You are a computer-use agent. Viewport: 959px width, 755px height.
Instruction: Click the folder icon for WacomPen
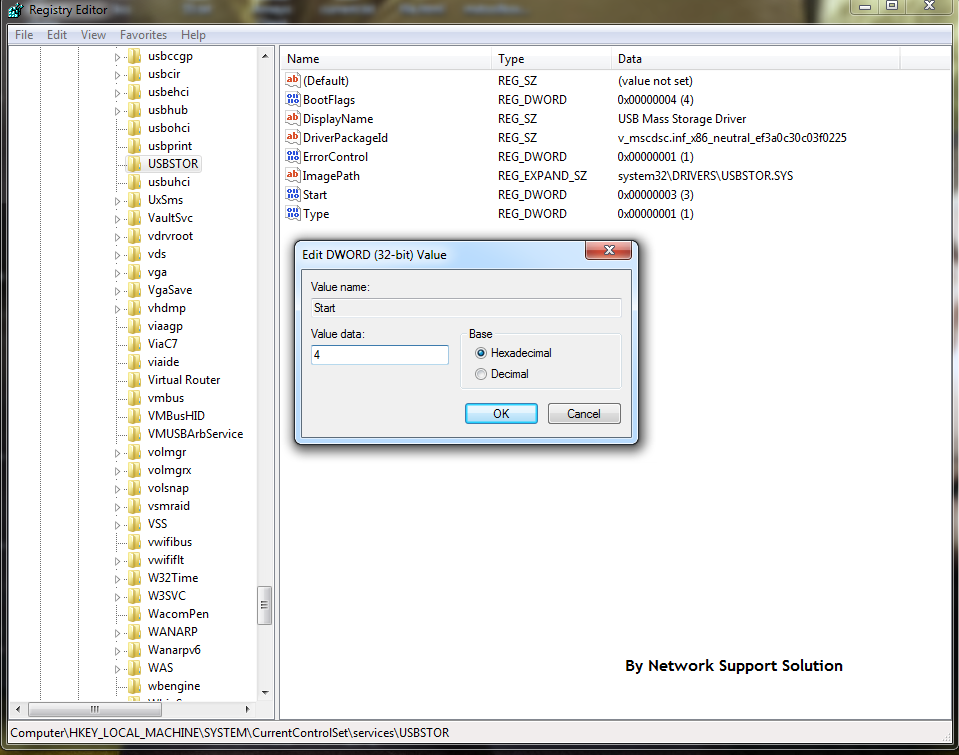tap(134, 613)
